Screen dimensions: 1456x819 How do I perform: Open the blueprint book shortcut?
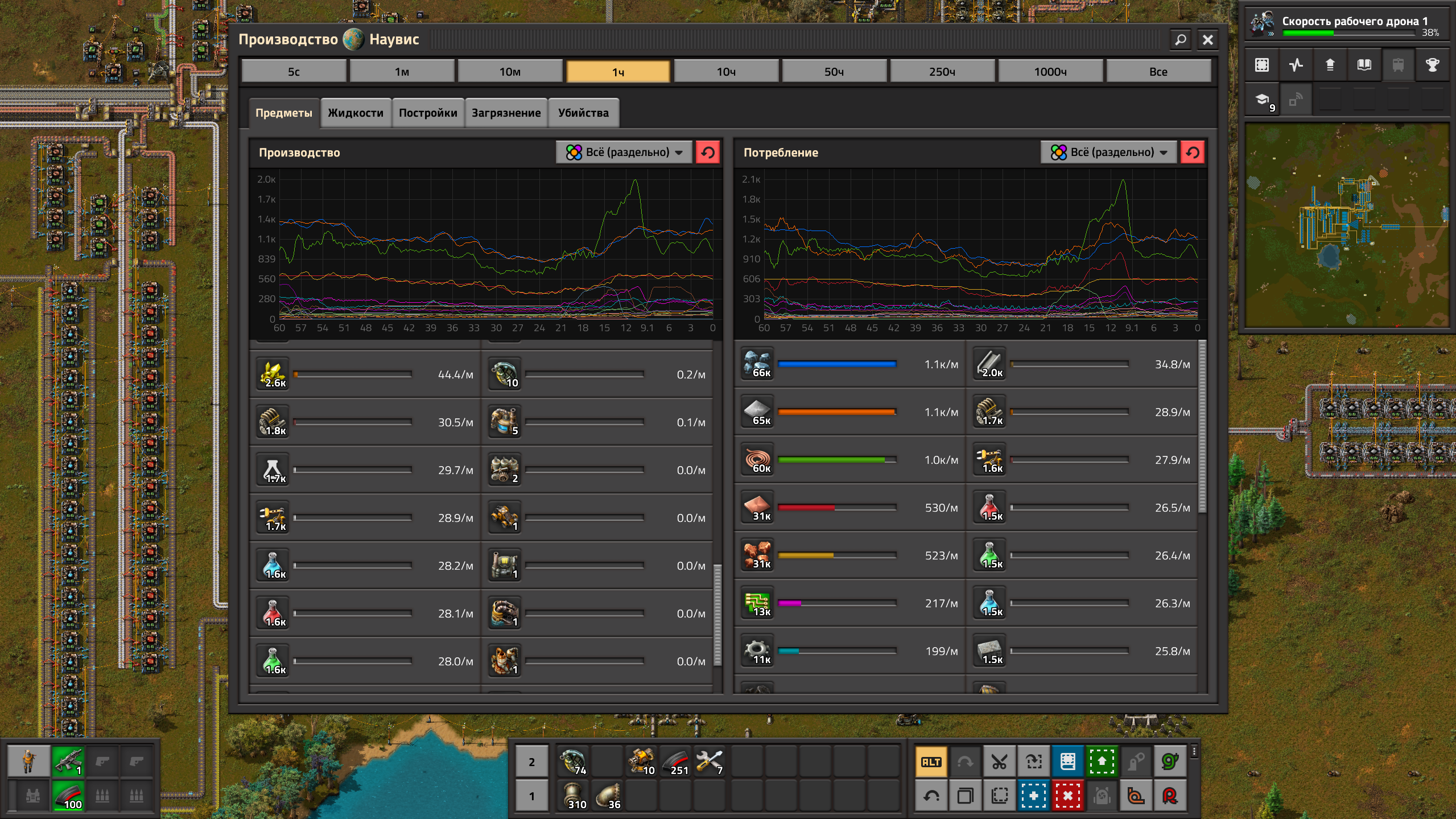click(x=1067, y=762)
